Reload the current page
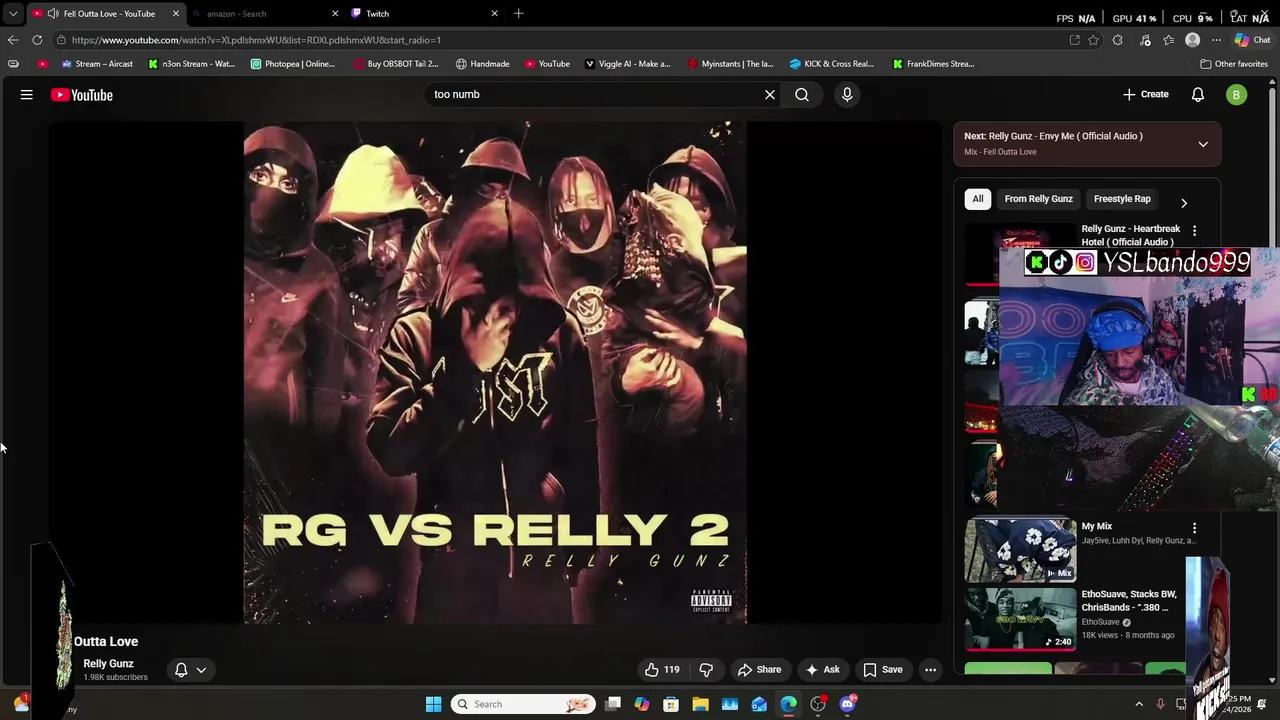The width and height of the screenshot is (1280, 720). point(37,40)
